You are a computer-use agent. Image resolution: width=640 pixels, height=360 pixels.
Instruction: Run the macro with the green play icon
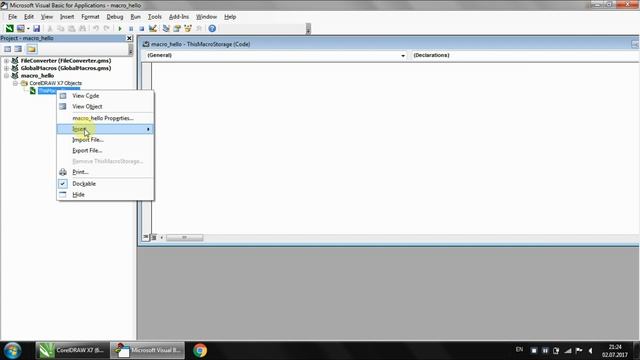(x=120, y=29)
